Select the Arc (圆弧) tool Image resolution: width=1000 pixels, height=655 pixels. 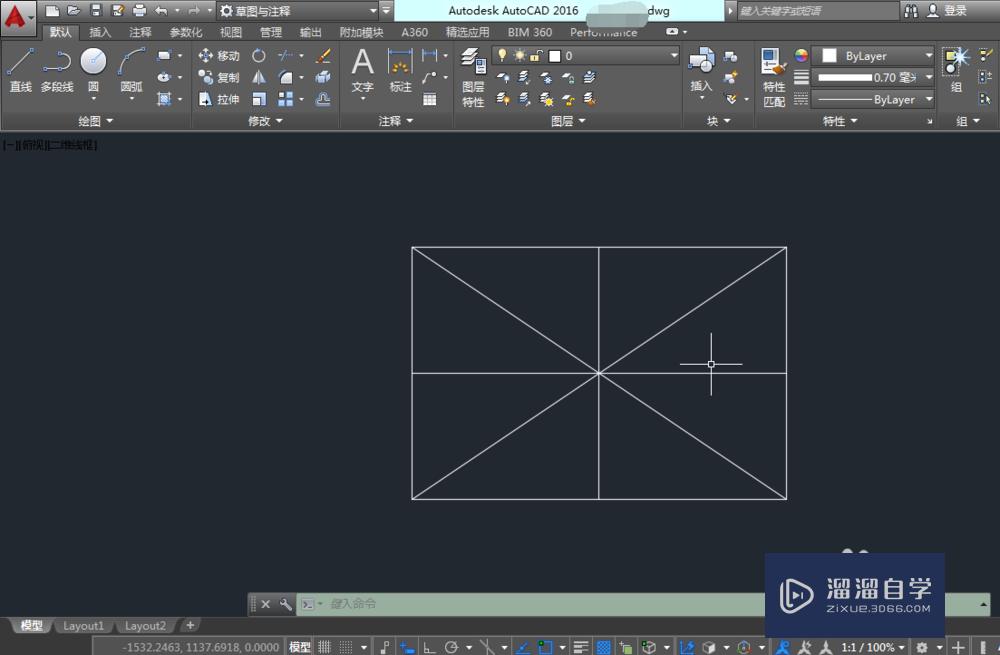pos(132,65)
